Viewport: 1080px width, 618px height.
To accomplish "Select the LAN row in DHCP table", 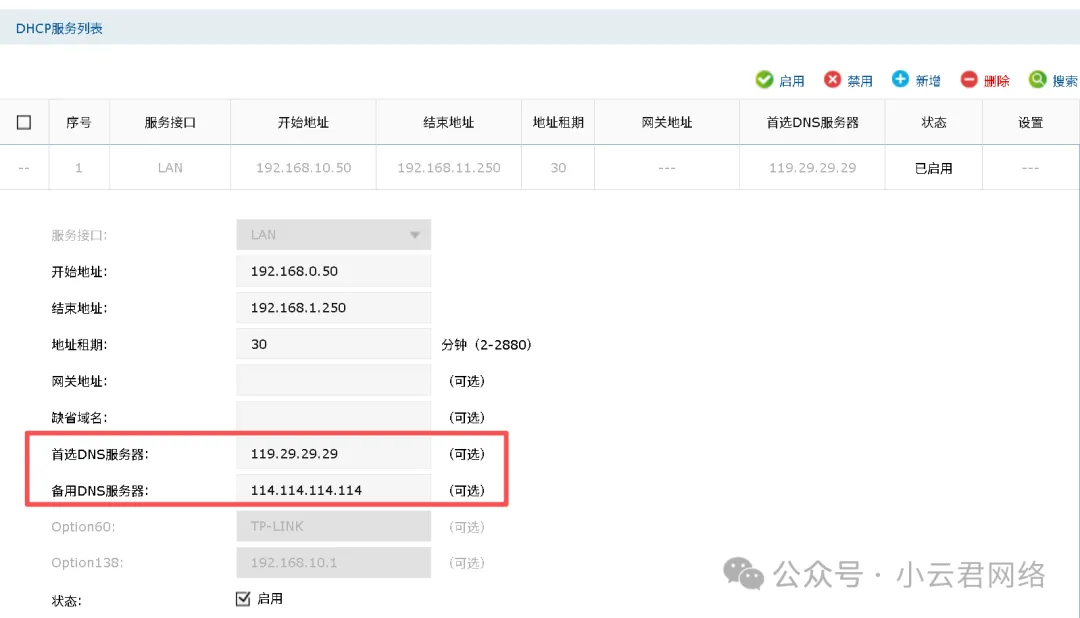I will point(170,168).
